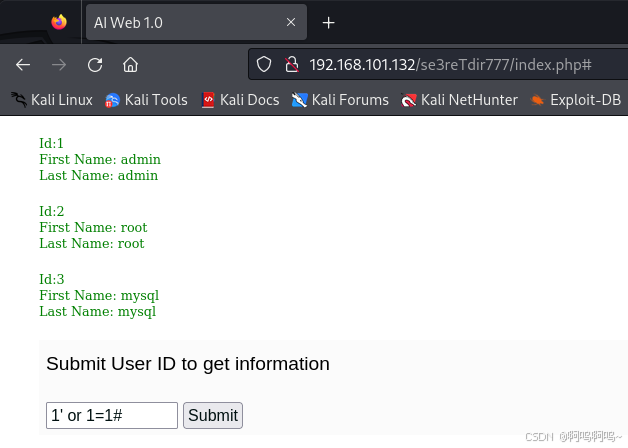This screenshot has height=448, width=628.
Task: Open the Kali Linux bookmark
Action: [x=52, y=100]
